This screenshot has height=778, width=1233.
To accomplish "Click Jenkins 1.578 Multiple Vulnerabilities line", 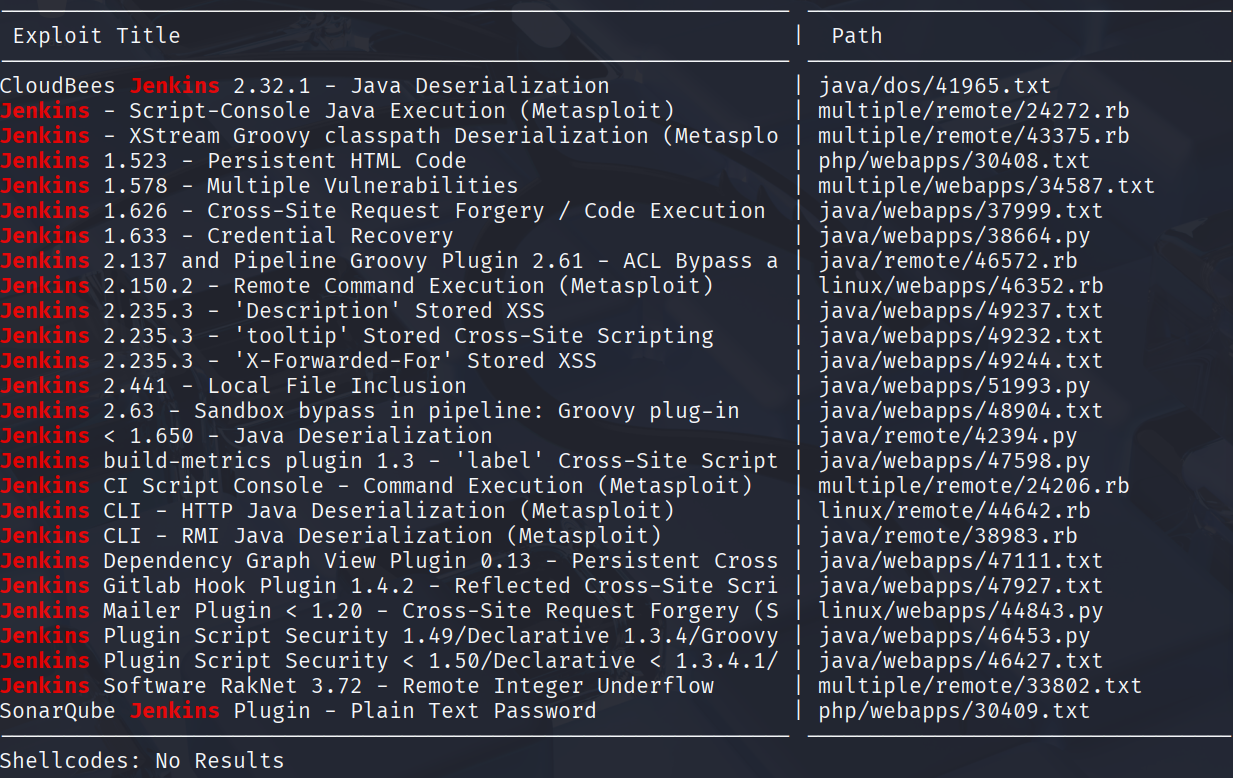I will (259, 186).
